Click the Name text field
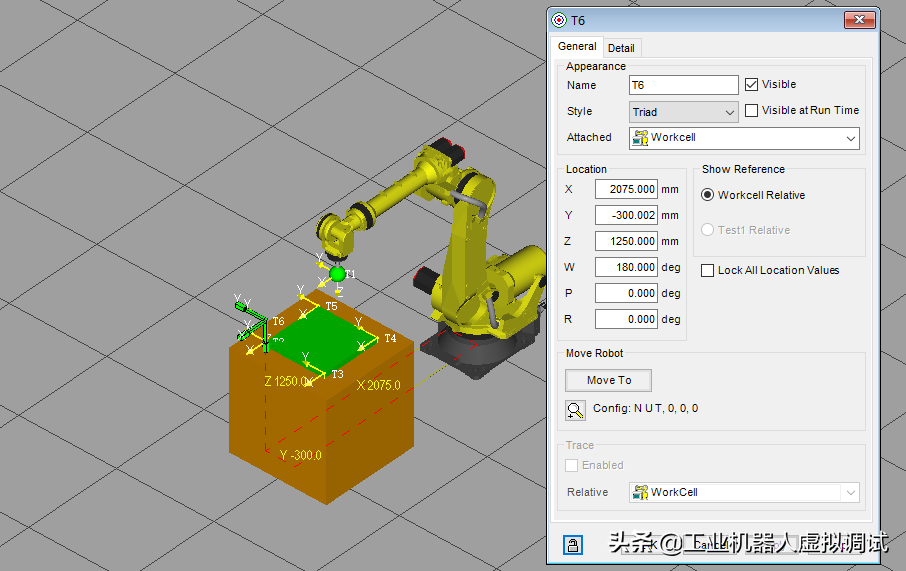Screen dimensions: 906x571 (683, 86)
